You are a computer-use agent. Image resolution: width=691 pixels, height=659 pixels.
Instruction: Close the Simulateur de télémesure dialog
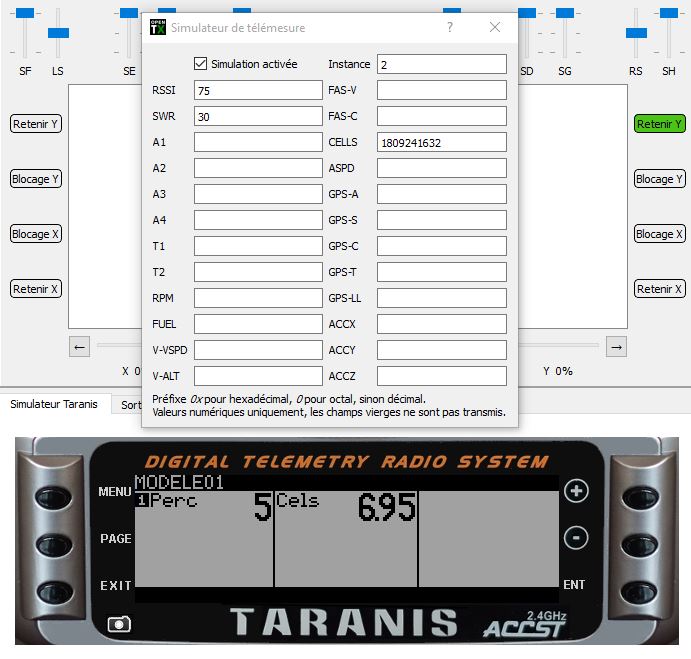coord(494,27)
